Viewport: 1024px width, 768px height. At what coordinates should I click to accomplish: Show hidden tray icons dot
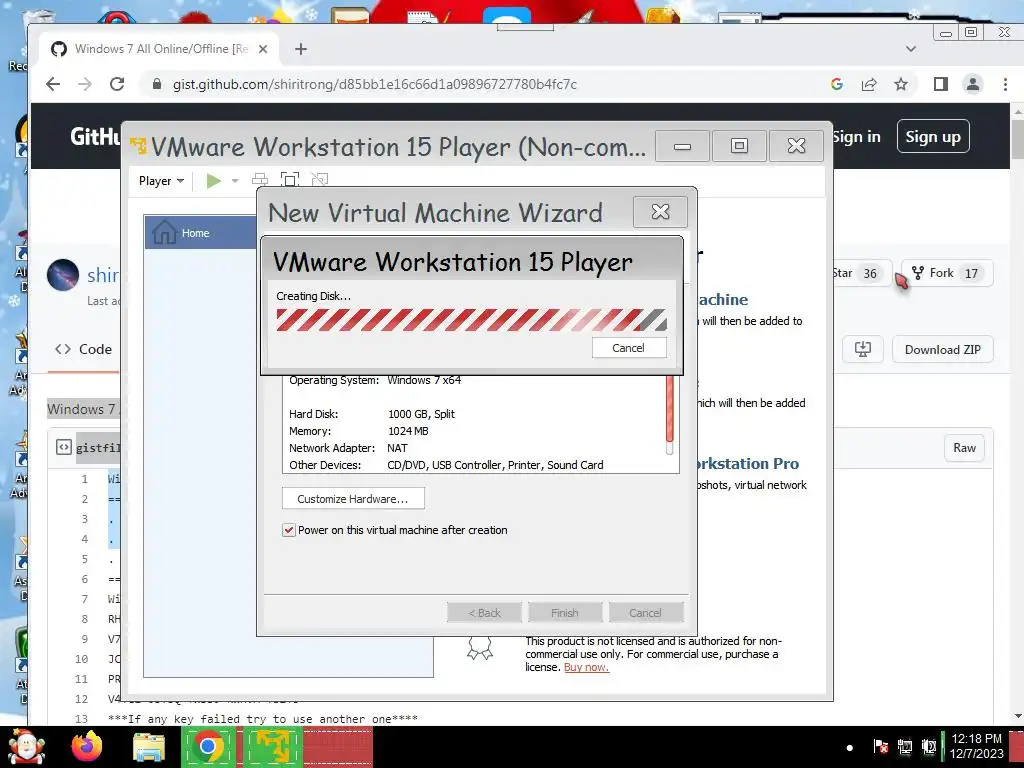click(x=849, y=748)
